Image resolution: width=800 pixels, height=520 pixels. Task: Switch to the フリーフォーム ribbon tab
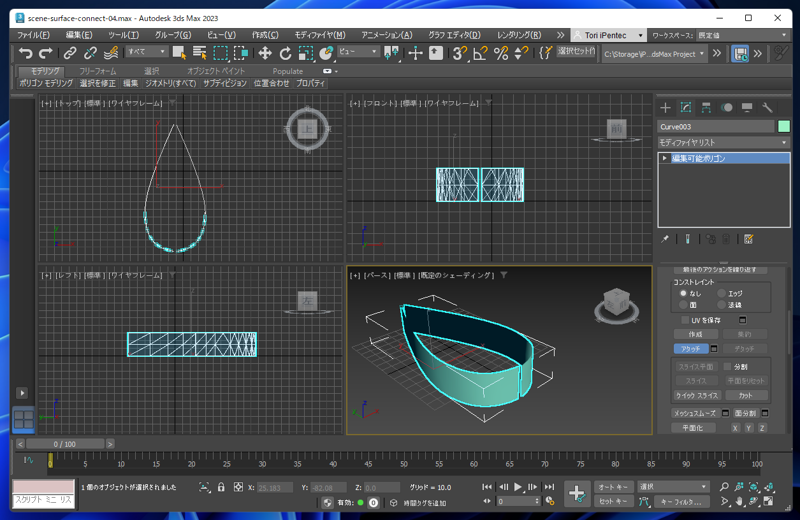point(97,71)
